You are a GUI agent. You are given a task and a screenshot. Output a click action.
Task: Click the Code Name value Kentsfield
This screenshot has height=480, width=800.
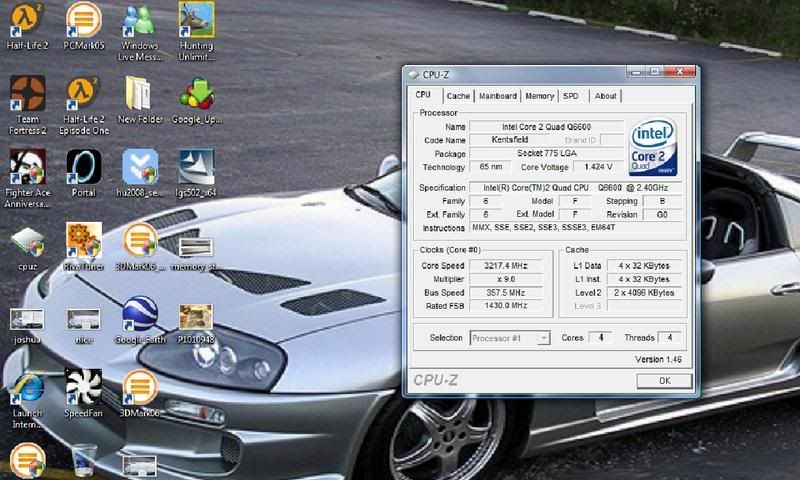click(509, 140)
